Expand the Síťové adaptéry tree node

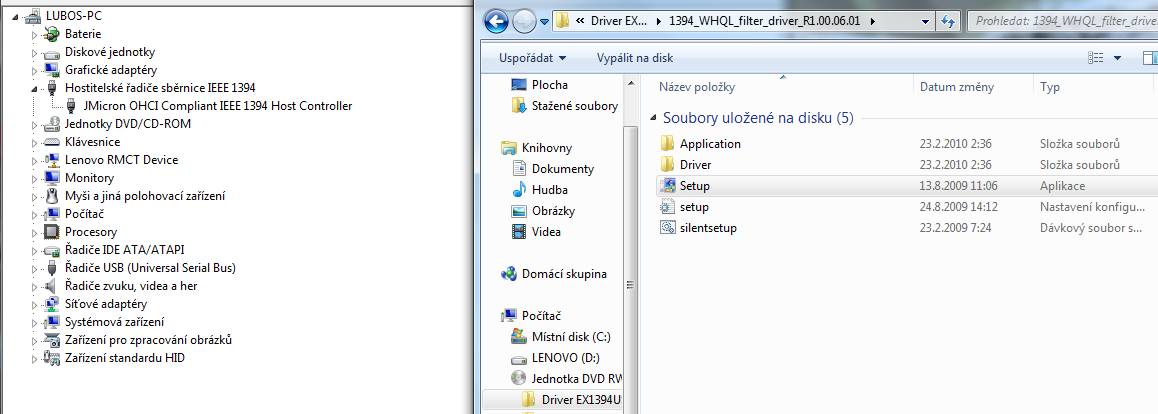tap(35, 304)
